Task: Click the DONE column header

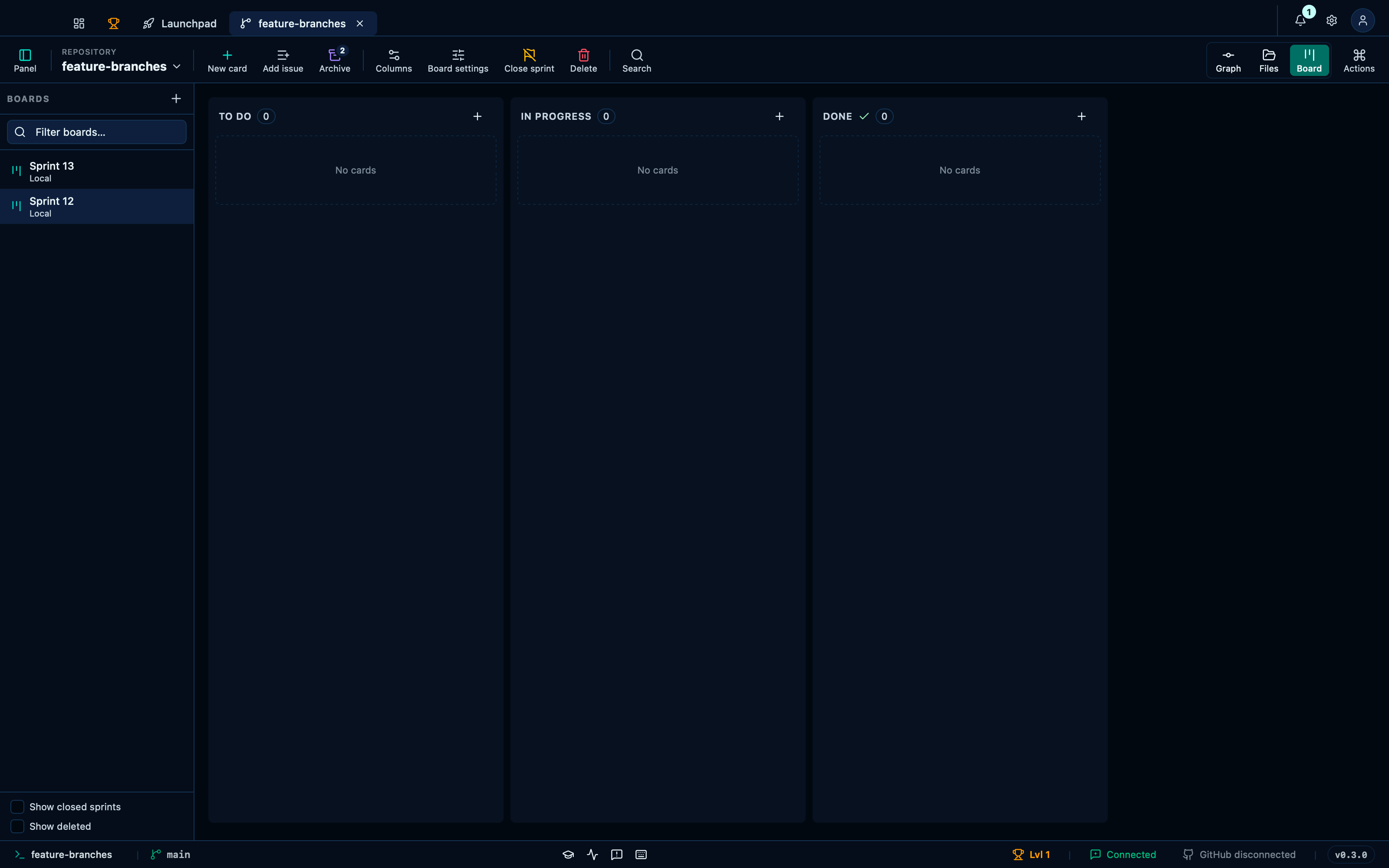Action: tap(837, 117)
